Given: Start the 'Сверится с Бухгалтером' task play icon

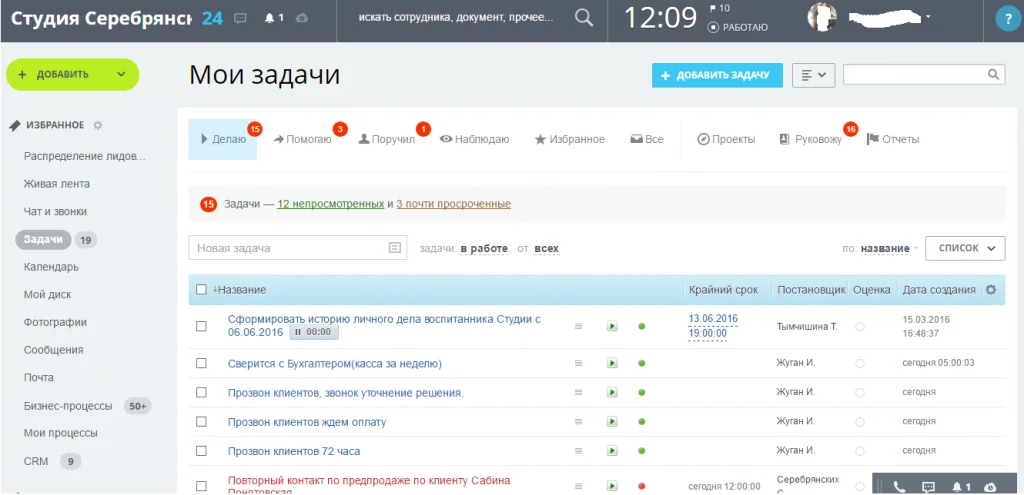Looking at the screenshot, I should tap(612, 363).
